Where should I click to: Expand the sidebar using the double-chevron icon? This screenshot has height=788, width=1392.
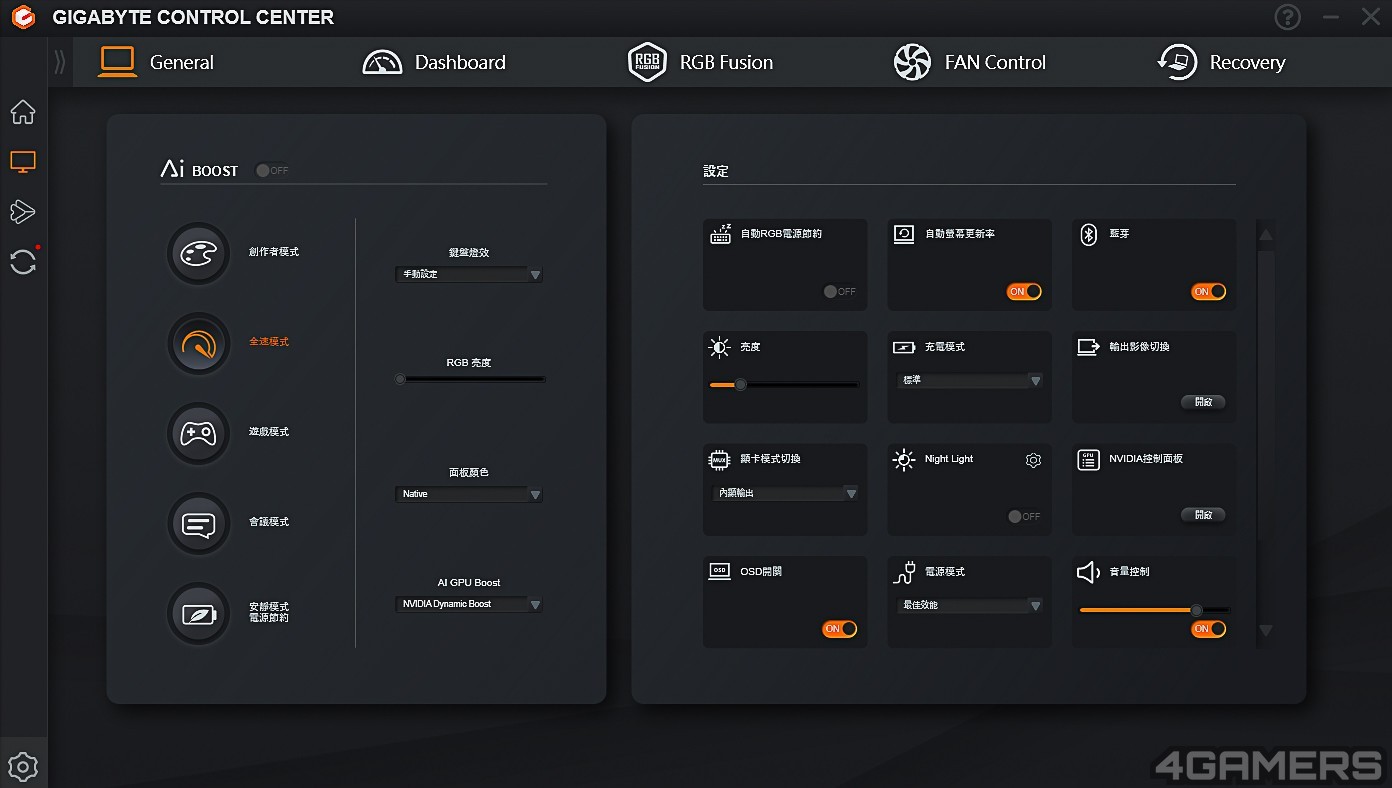pyautogui.click(x=59, y=62)
